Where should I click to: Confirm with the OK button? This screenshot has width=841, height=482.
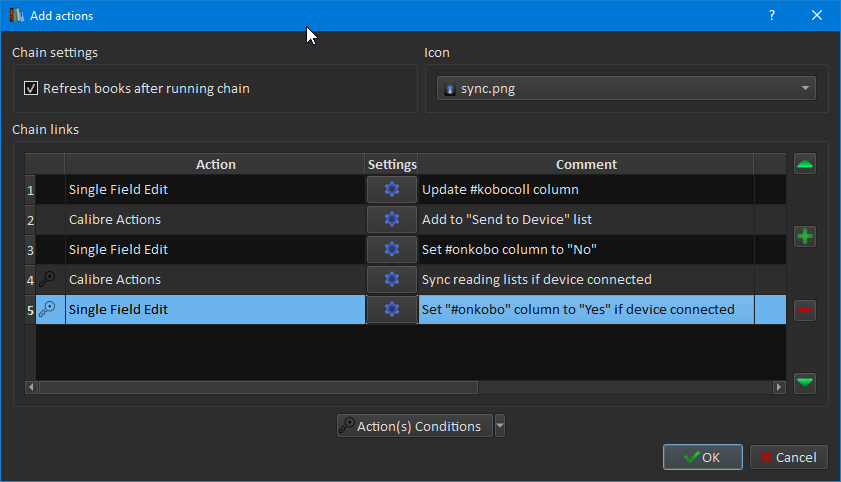tap(702, 457)
